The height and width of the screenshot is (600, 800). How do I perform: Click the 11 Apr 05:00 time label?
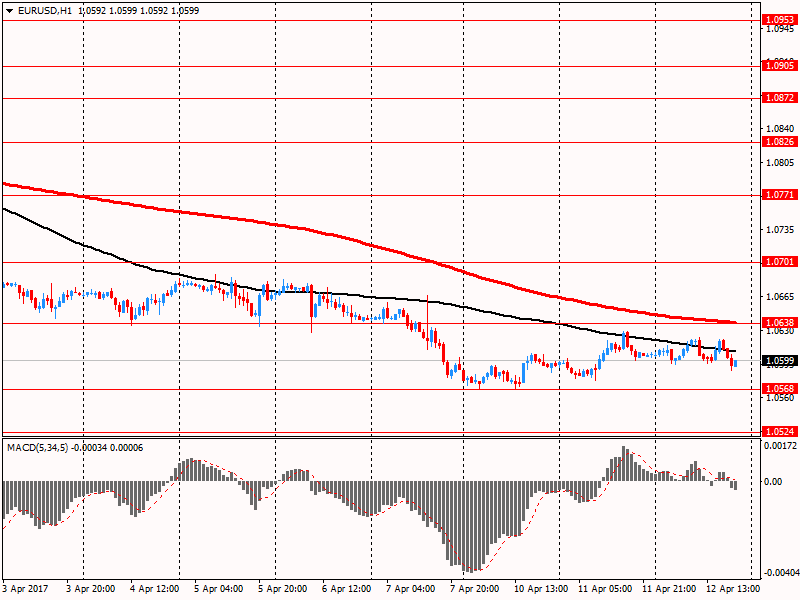[605, 589]
